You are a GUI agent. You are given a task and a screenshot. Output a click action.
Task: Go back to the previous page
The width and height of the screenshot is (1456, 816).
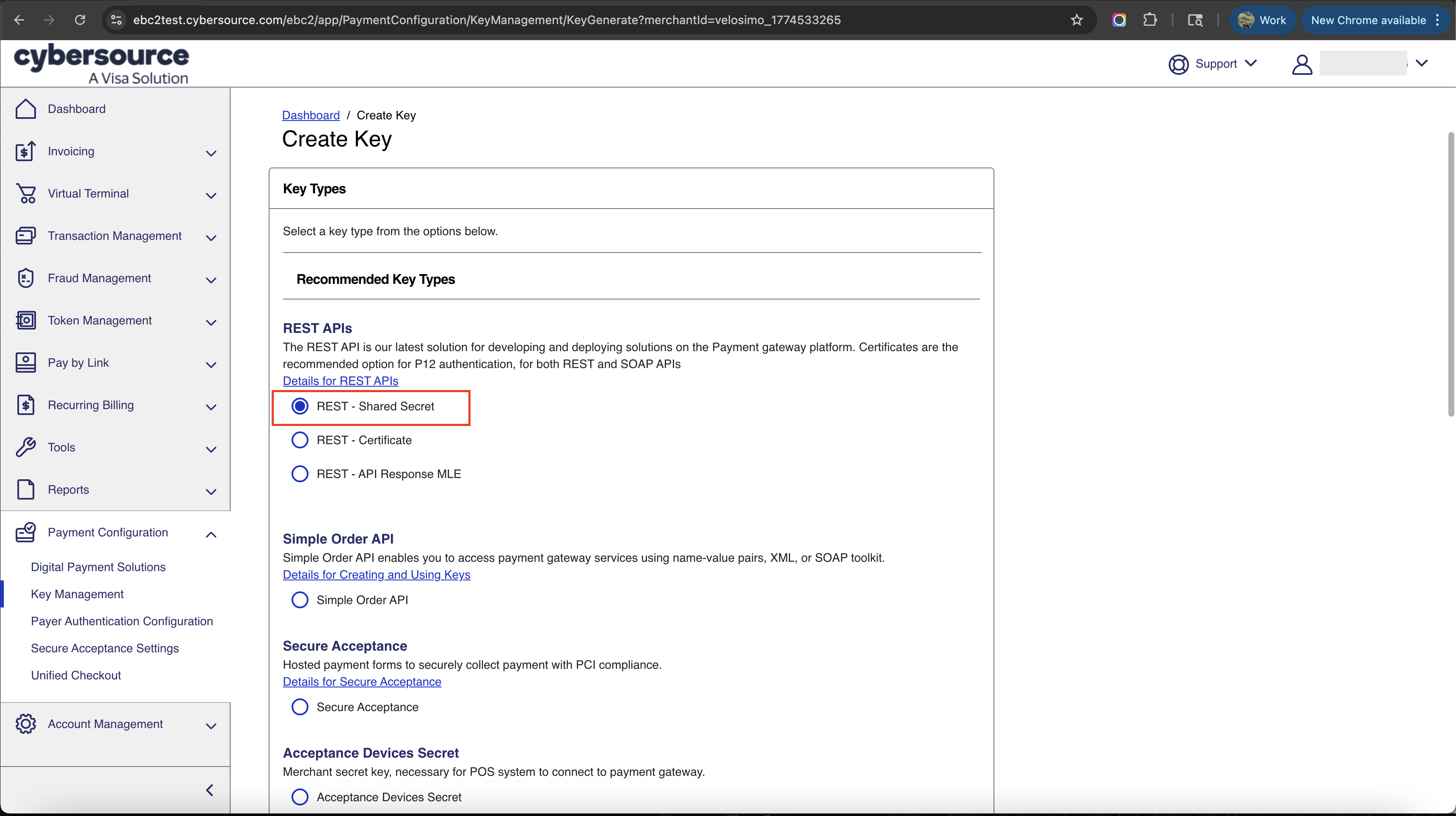point(19,20)
